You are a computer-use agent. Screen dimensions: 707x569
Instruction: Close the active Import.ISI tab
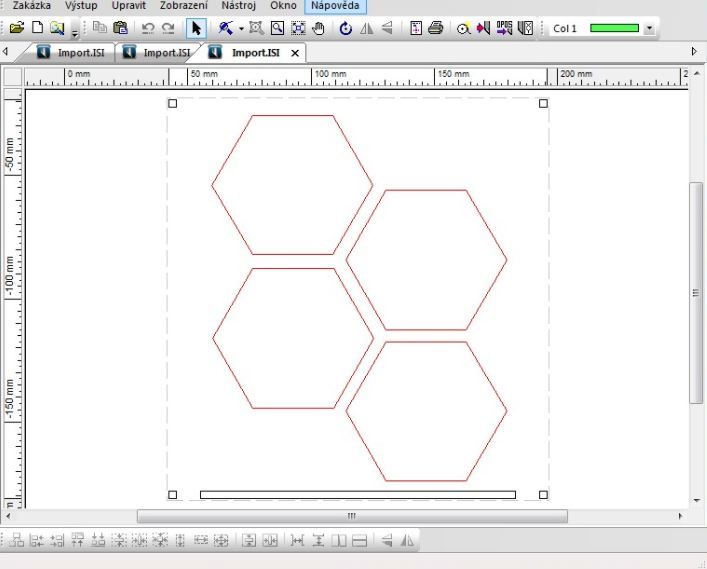295,53
